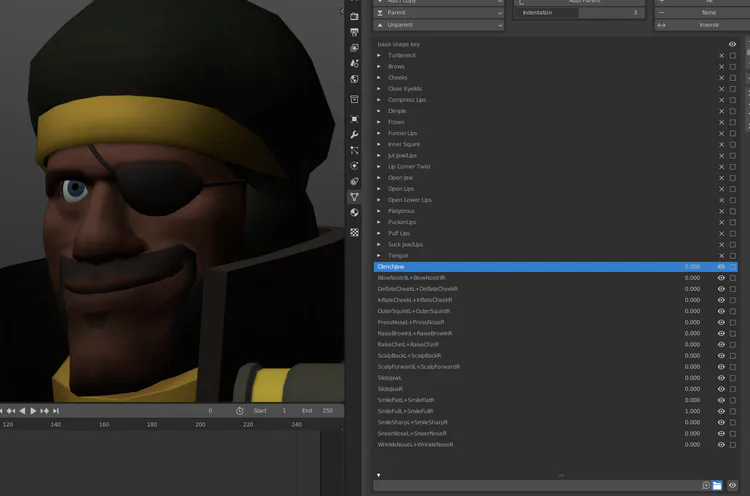Jump to next keyframe in timeline
Image resolution: width=750 pixels, height=496 pixels.
(44, 411)
